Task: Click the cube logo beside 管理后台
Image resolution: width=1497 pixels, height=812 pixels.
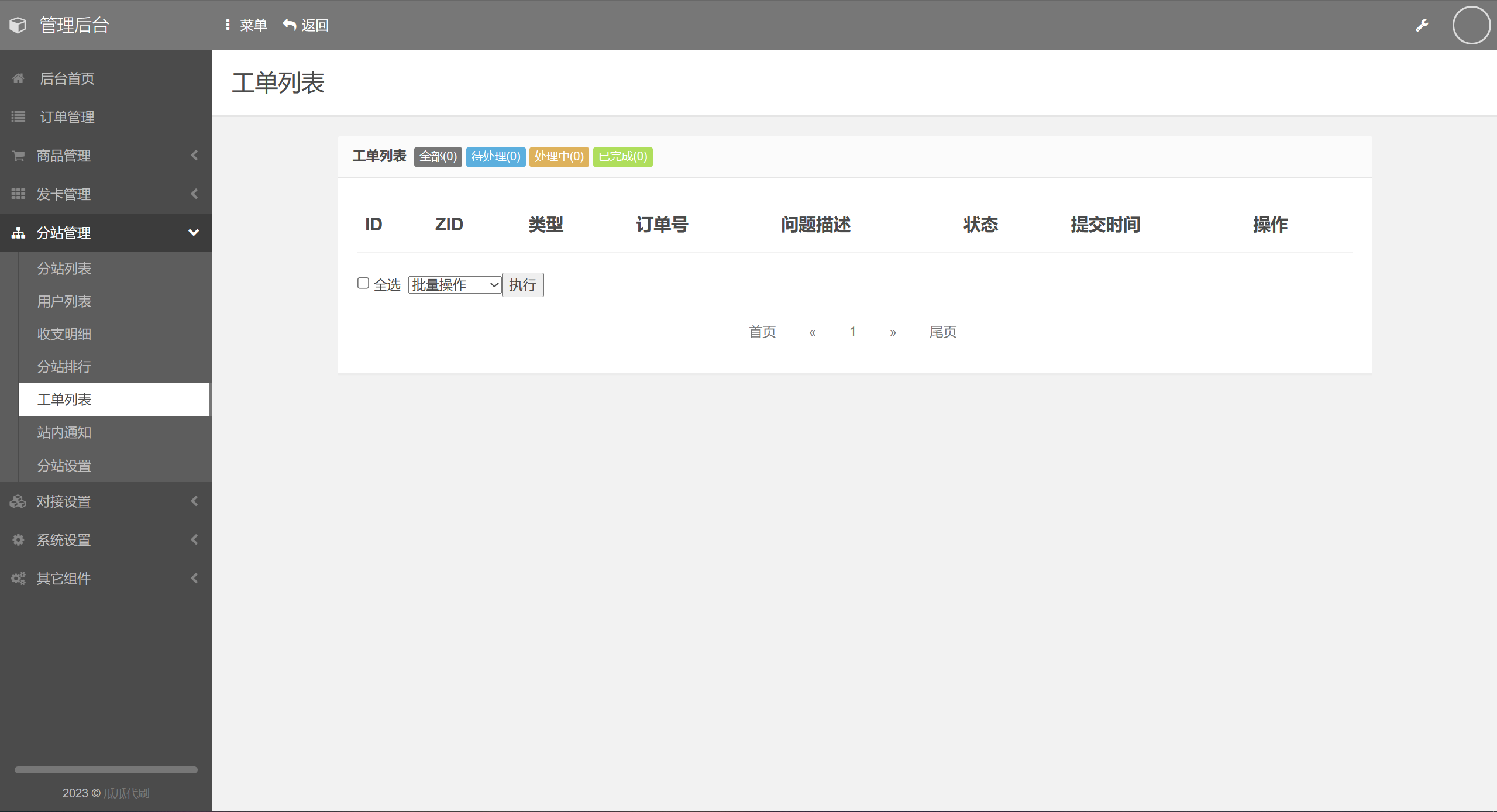Action: (18, 25)
